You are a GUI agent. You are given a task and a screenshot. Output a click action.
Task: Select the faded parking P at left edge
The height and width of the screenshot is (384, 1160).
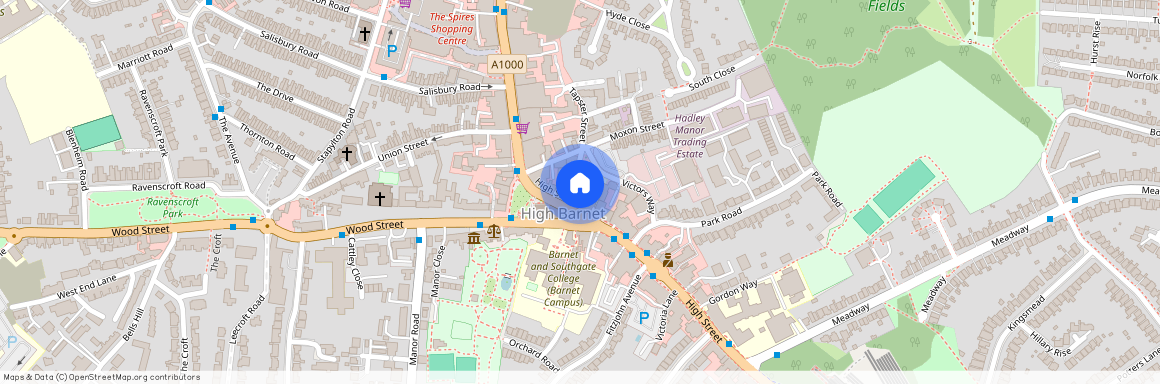point(11,341)
